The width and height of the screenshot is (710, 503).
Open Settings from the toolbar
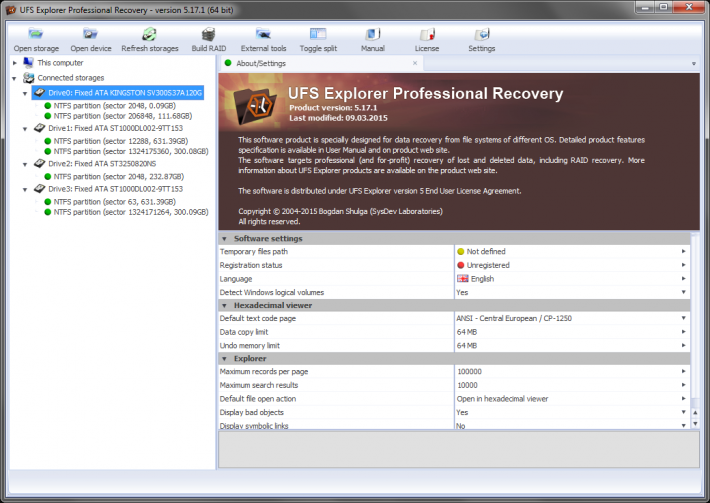482,34
